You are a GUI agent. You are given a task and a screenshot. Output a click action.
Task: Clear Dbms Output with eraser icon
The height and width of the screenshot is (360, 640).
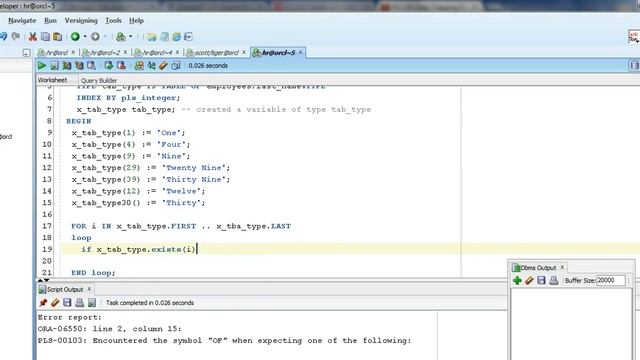click(529, 280)
